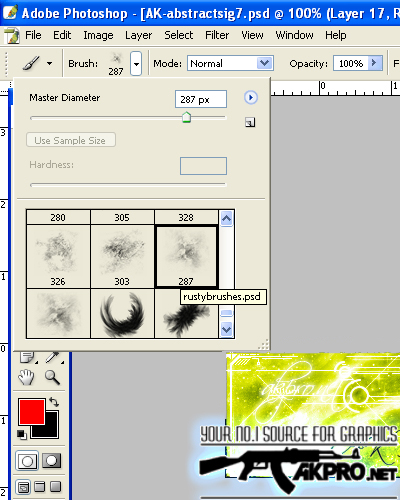This screenshot has width=400, height=500.
Task: Open the Select menu
Action: pyautogui.click(x=178, y=35)
